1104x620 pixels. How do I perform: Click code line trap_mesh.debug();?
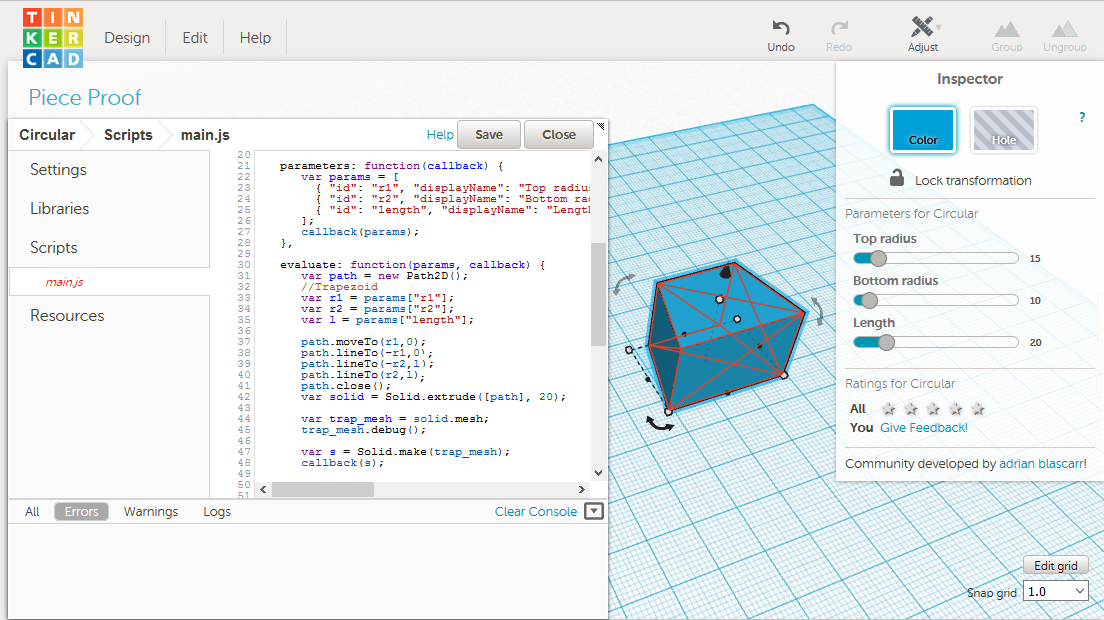click(363, 429)
